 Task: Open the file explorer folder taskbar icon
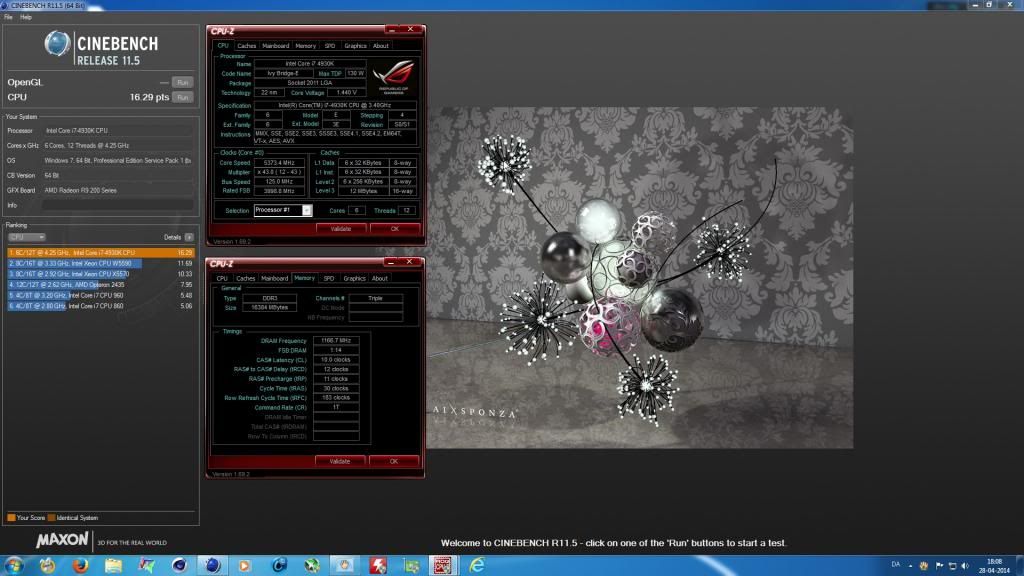[114, 565]
